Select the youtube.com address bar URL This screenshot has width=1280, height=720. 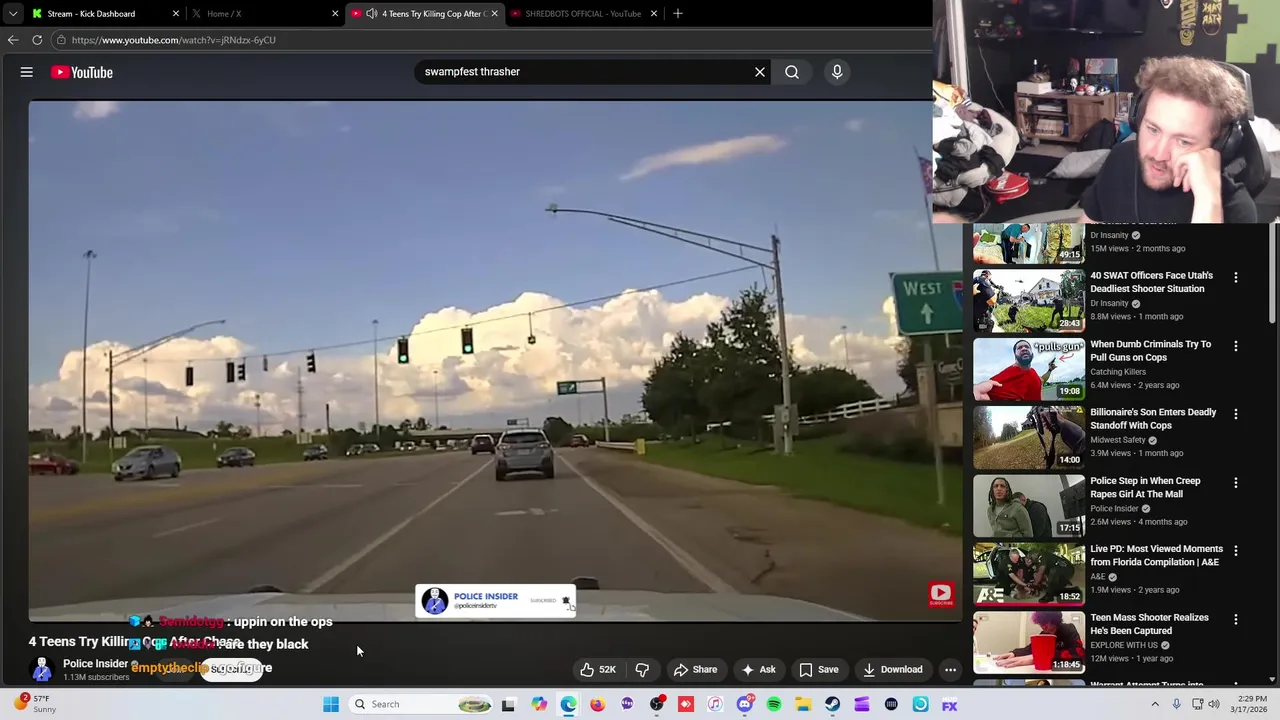tap(173, 40)
